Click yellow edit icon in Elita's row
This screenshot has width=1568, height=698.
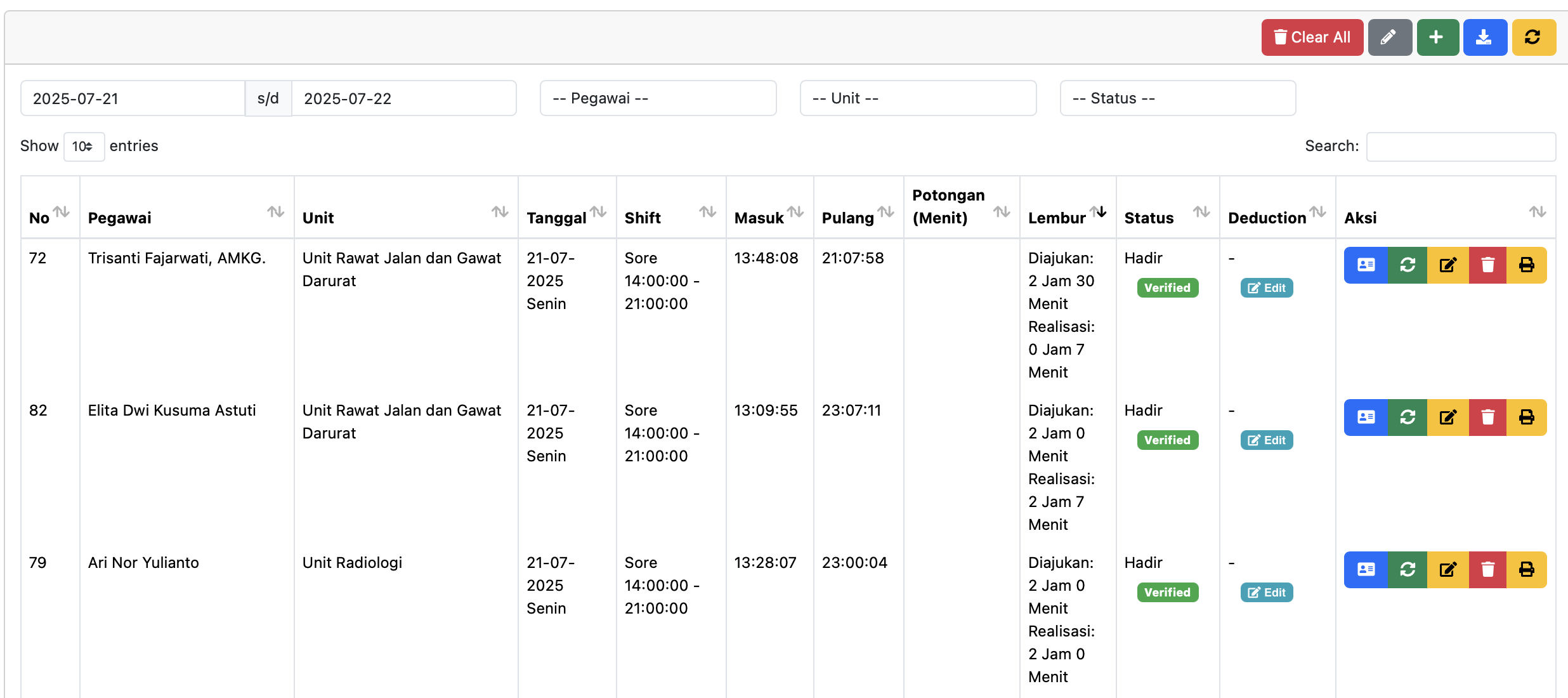point(1447,418)
